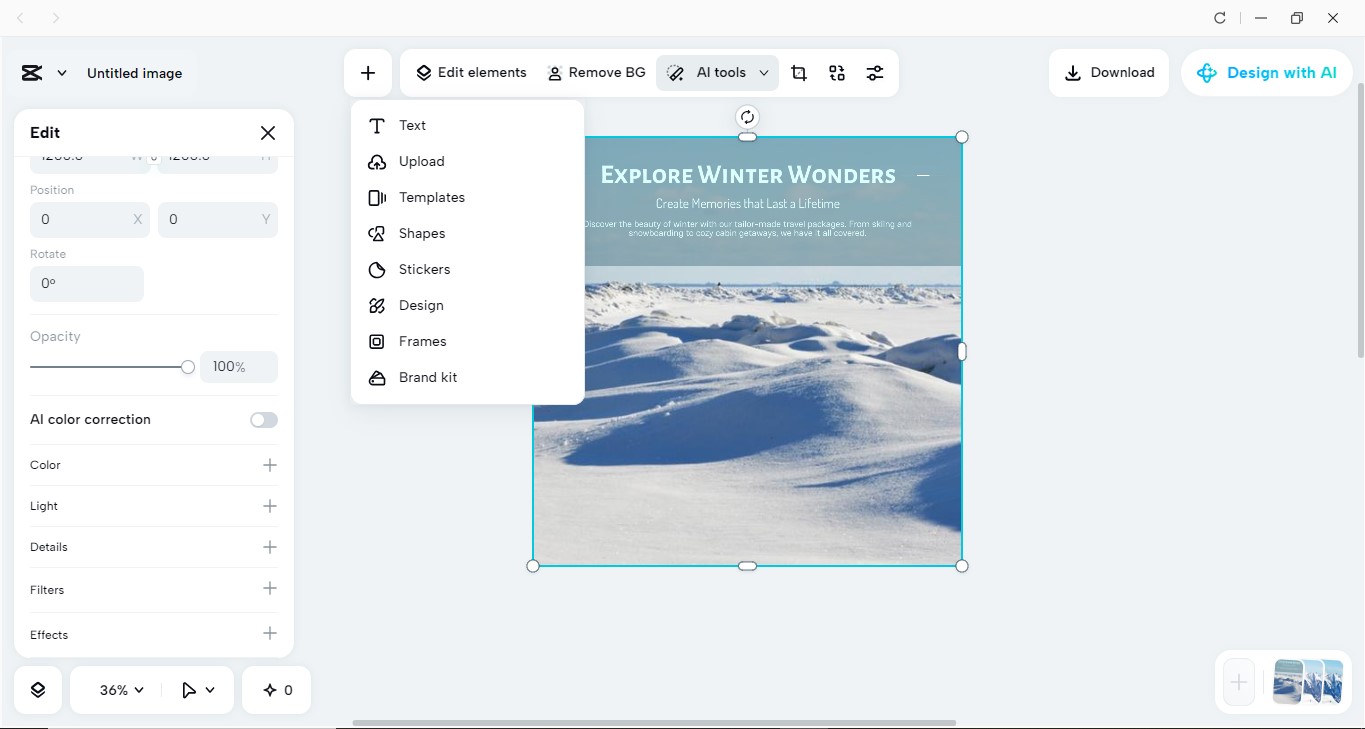Open the zoom level 36% dropdown
This screenshot has width=1365, height=729.
[x=118, y=689]
